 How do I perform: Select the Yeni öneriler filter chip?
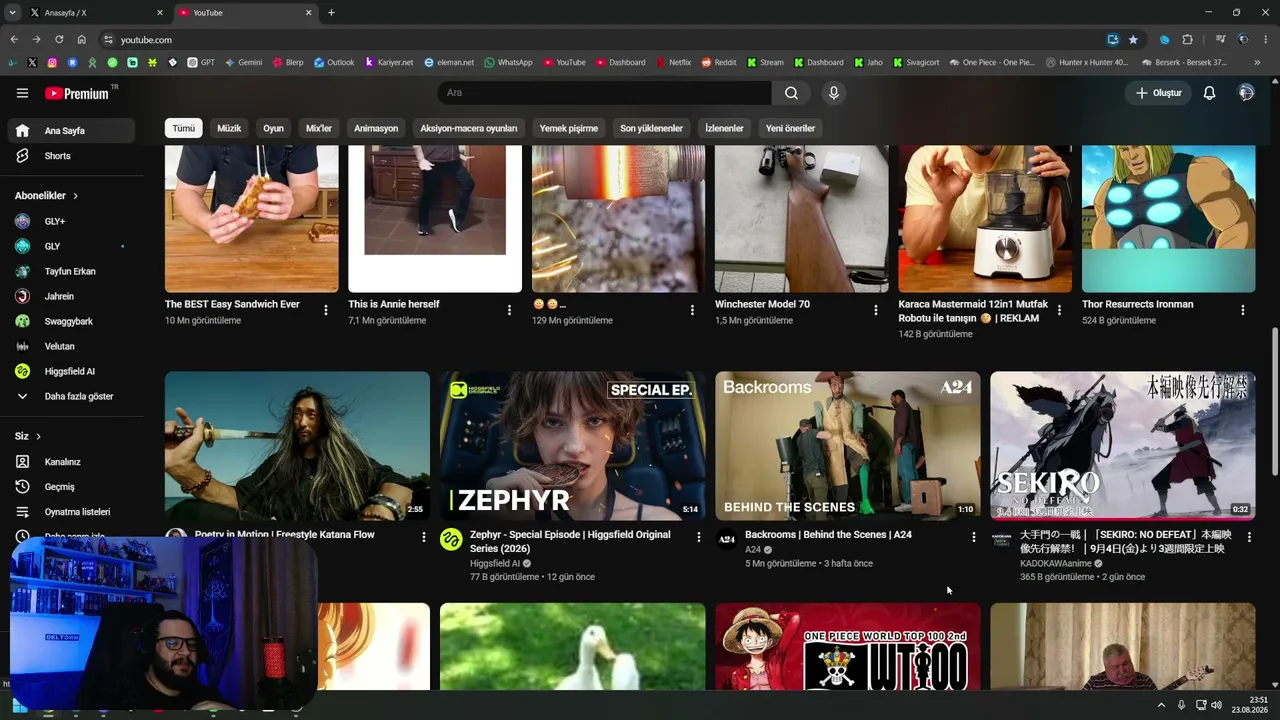tap(790, 128)
